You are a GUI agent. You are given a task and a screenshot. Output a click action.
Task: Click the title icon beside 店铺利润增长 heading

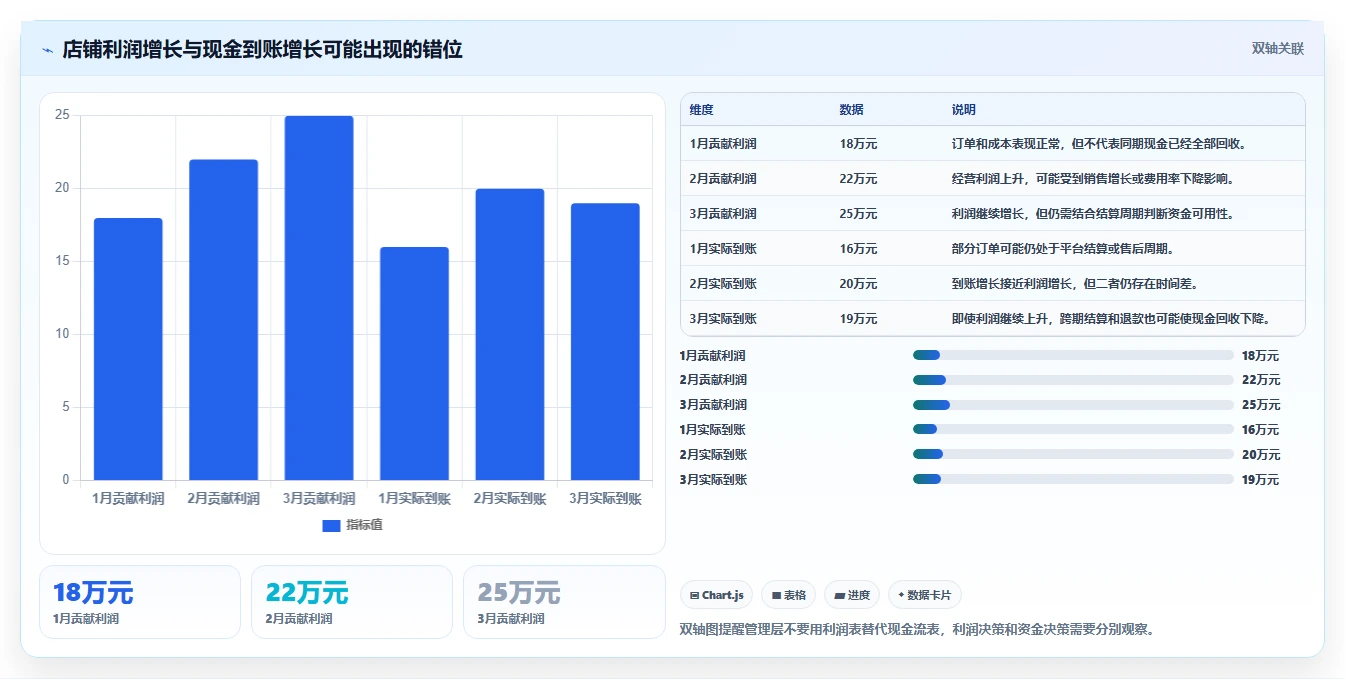47,50
